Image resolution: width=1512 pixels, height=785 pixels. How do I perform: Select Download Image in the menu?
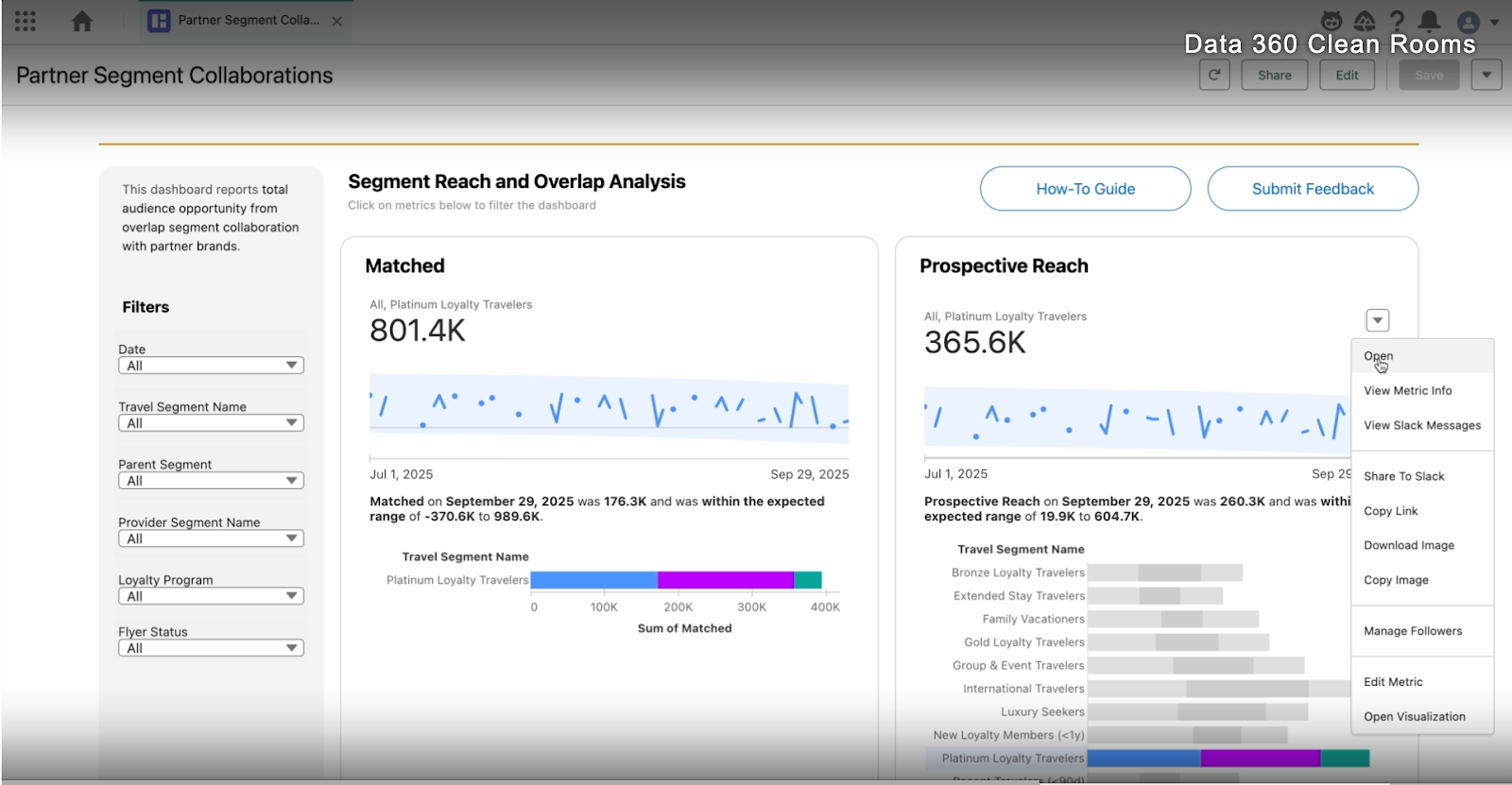click(x=1409, y=546)
